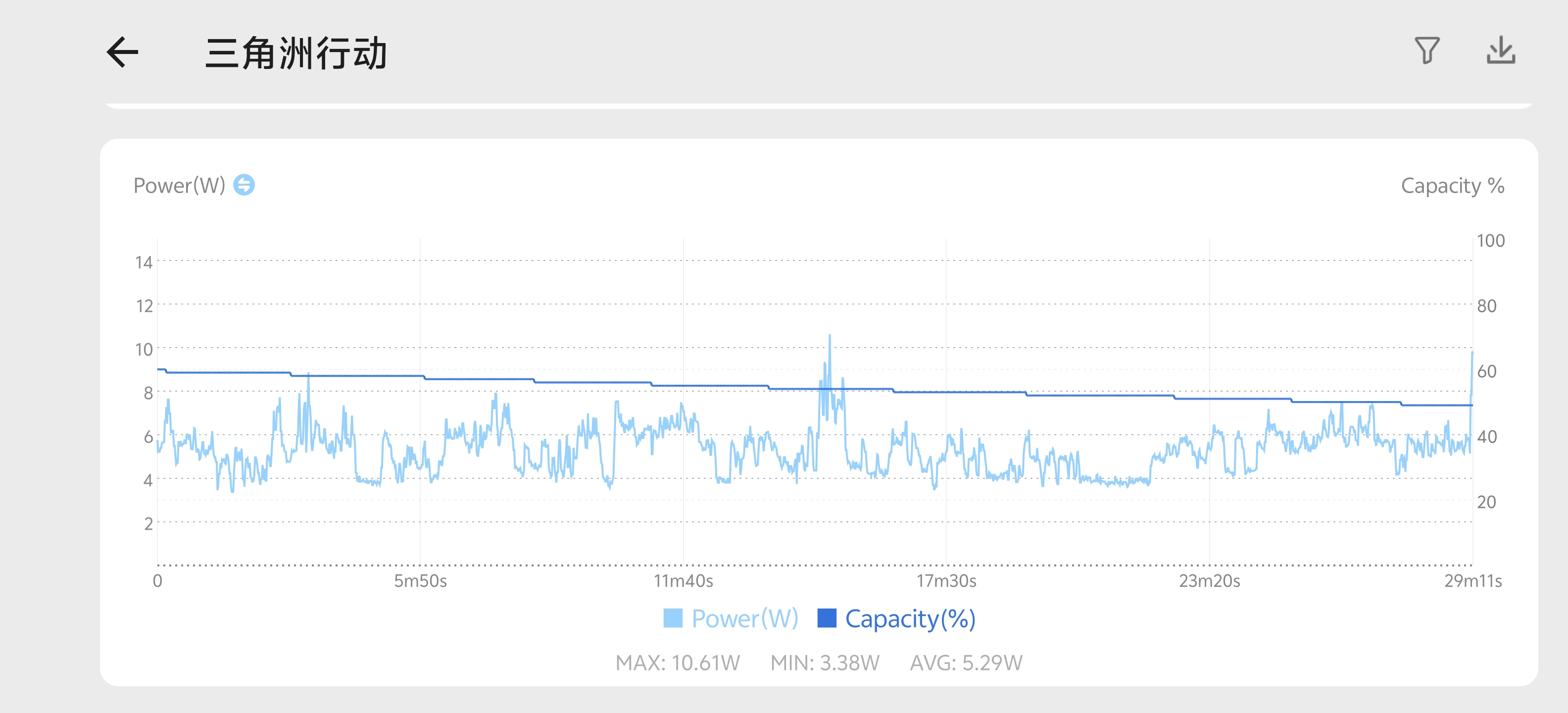Click the 17m30s time axis label

(946, 581)
